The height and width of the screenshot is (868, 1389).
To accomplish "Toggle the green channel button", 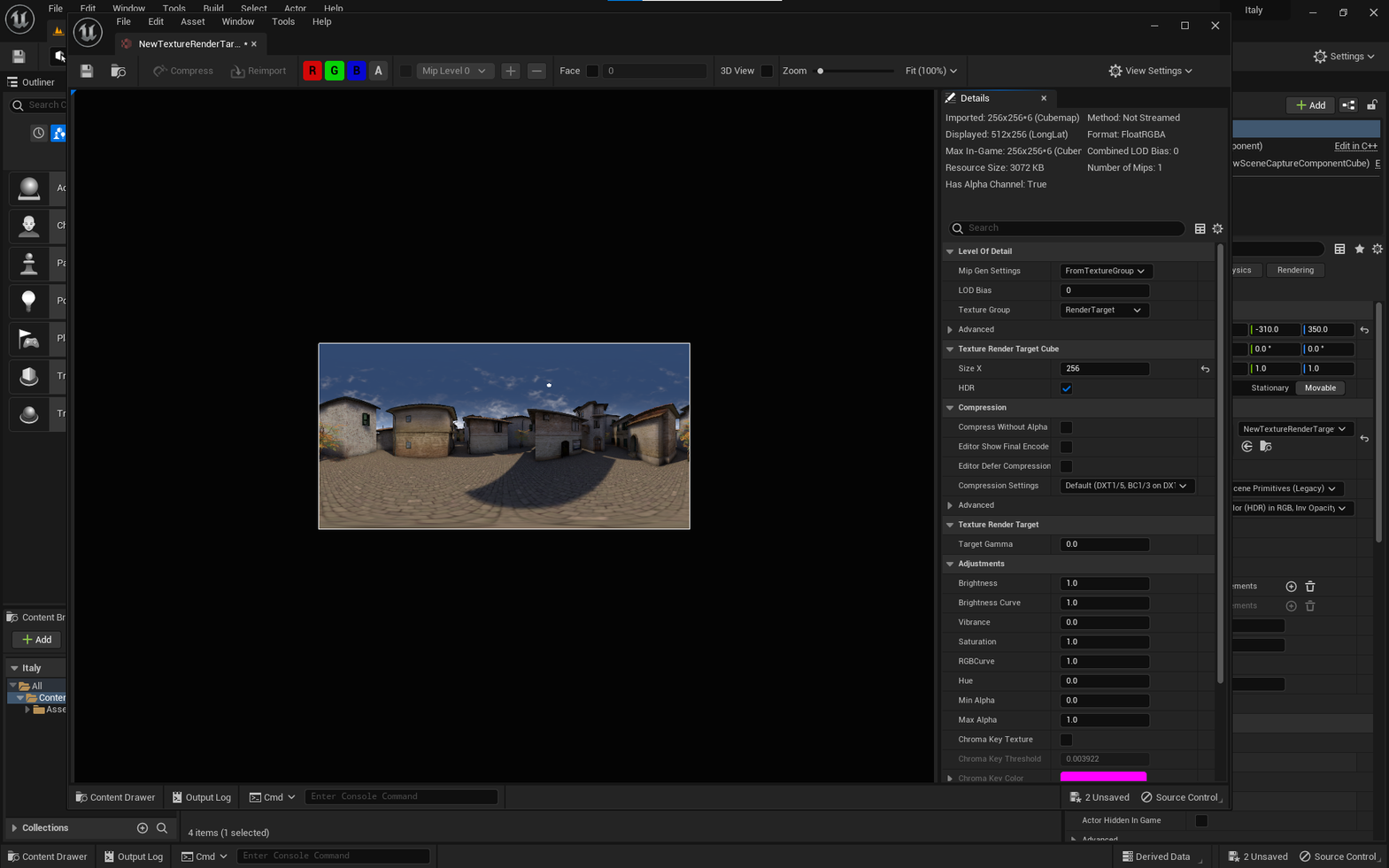I will point(335,71).
